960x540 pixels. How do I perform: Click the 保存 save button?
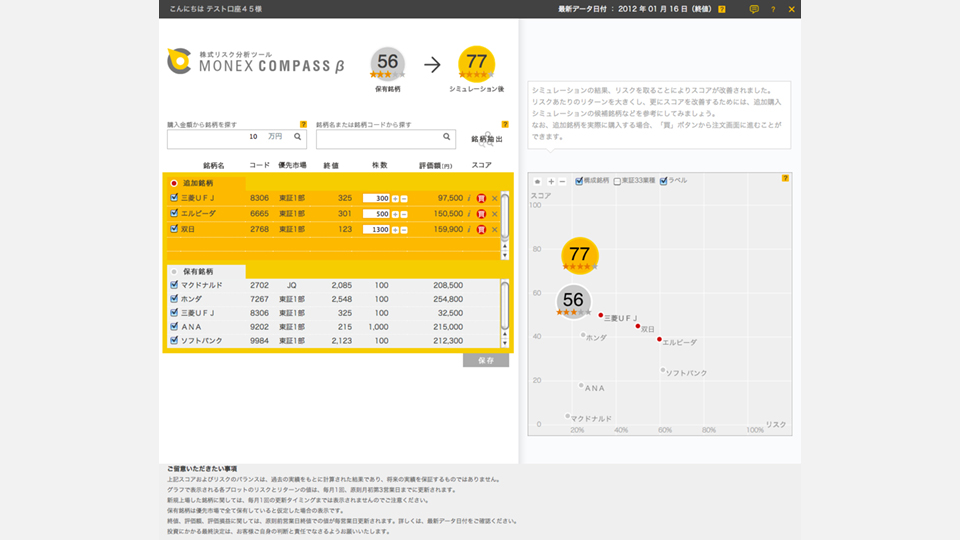pos(486,361)
